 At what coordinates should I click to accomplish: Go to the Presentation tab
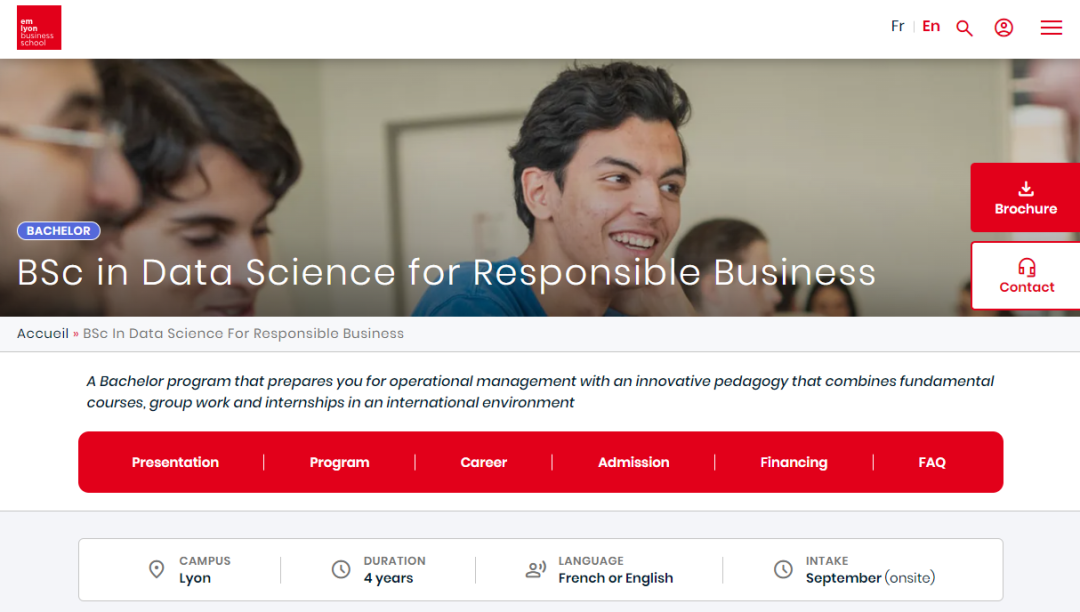[x=175, y=462]
